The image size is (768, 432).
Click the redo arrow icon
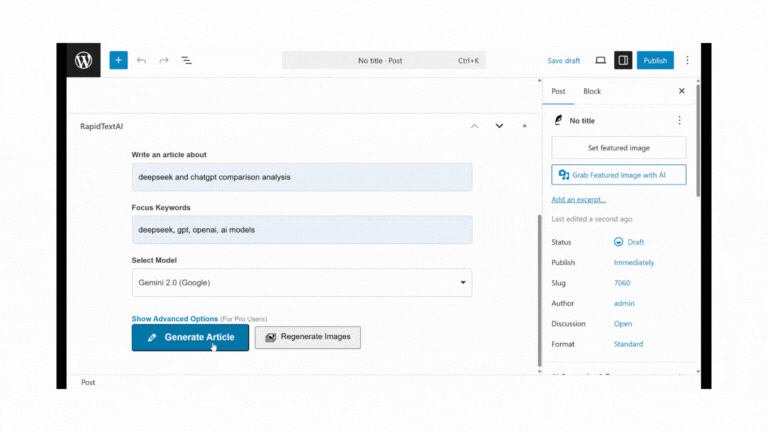pos(164,61)
